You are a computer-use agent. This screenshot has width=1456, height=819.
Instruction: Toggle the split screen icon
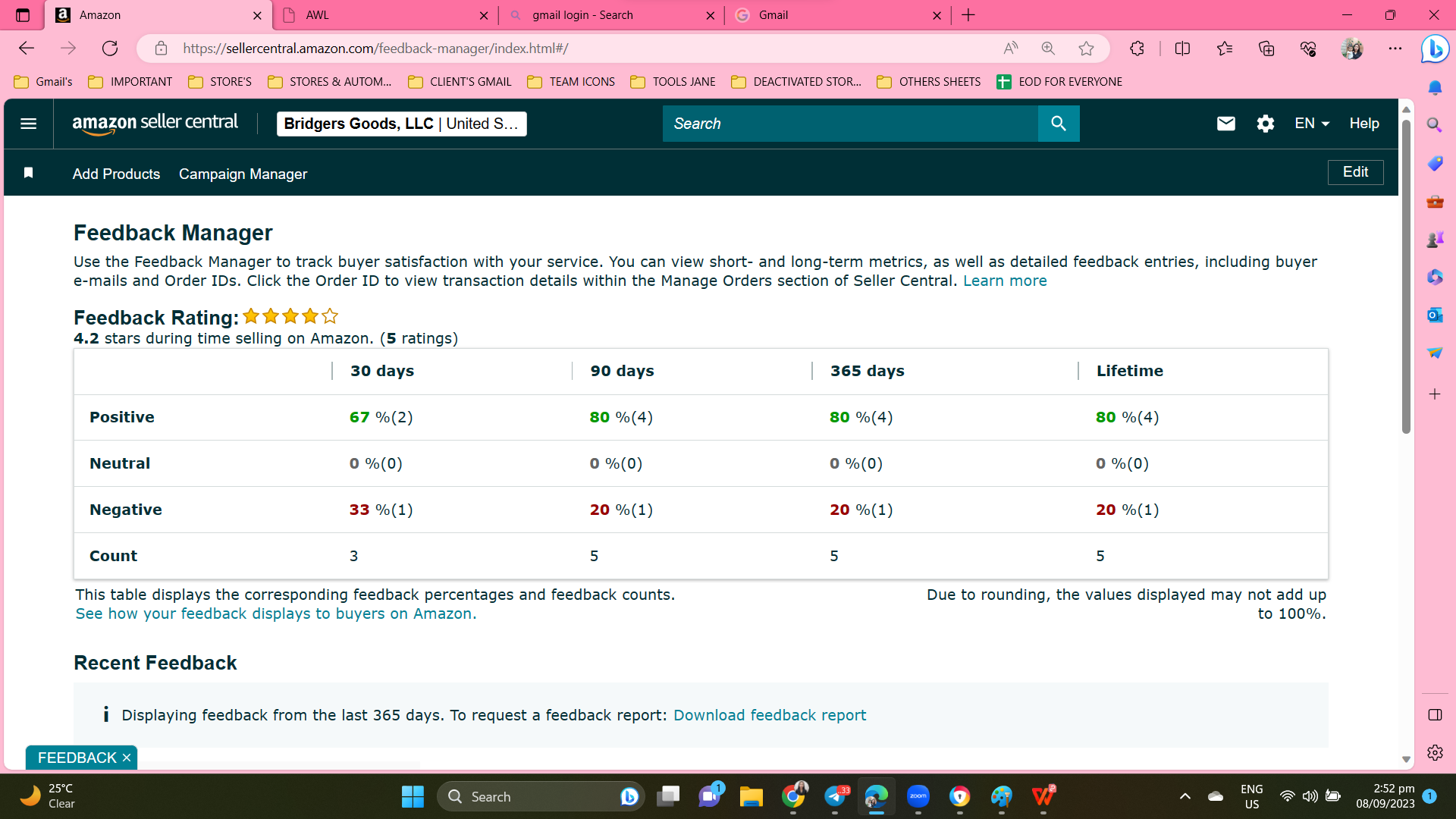click(x=1182, y=49)
